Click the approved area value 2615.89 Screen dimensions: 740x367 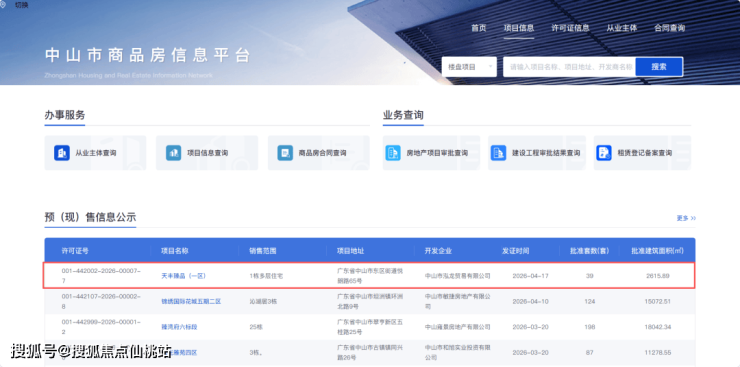click(x=658, y=275)
